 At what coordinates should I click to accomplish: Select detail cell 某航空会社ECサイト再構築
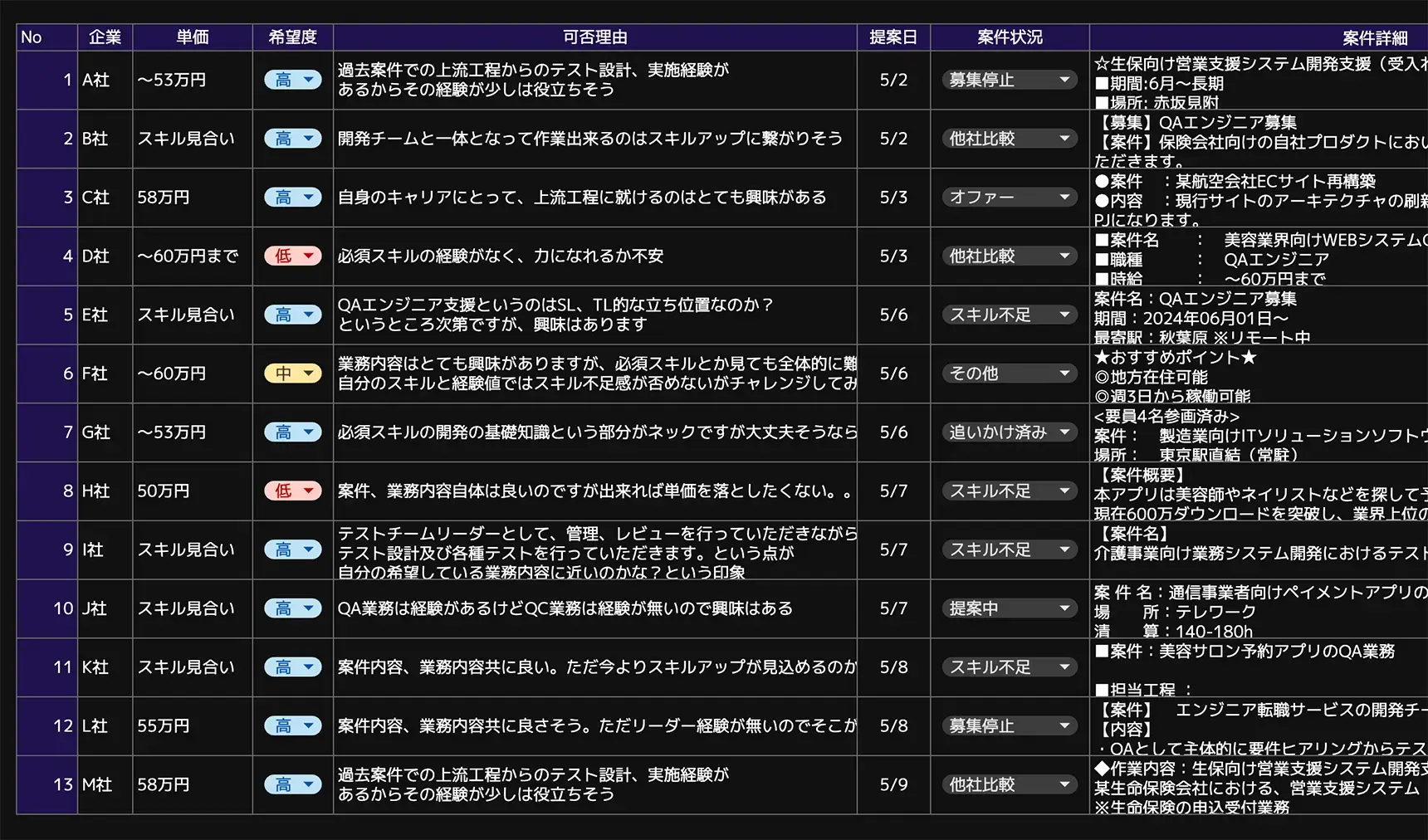(1259, 198)
